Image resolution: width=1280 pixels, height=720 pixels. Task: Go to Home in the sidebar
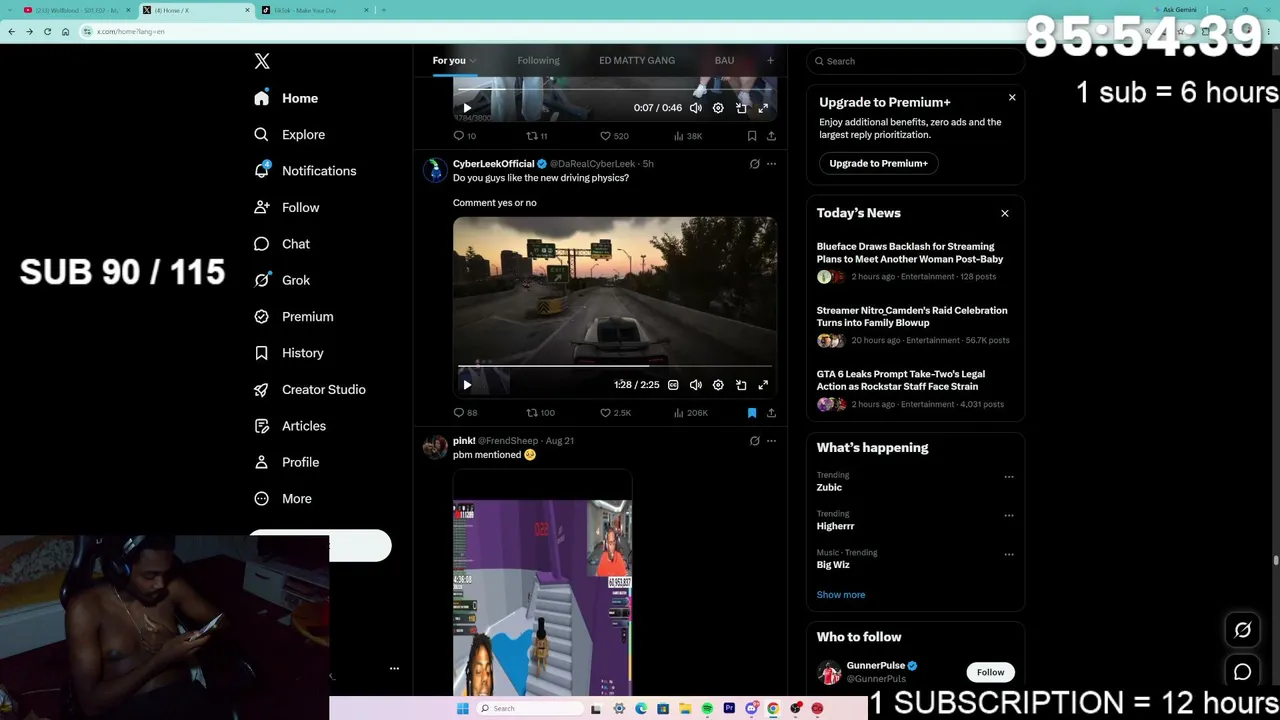(x=286, y=98)
